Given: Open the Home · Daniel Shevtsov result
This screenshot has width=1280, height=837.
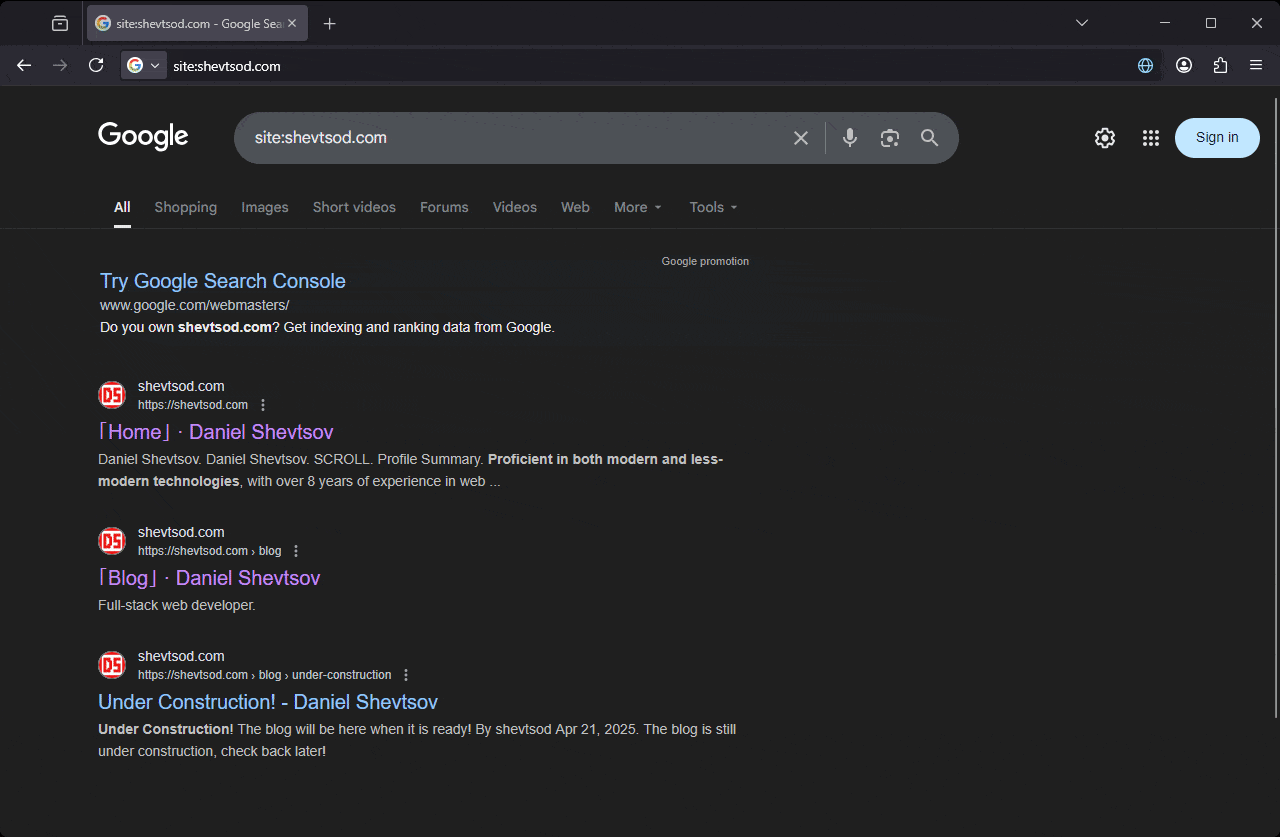Looking at the screenshot, I should 216,432.
